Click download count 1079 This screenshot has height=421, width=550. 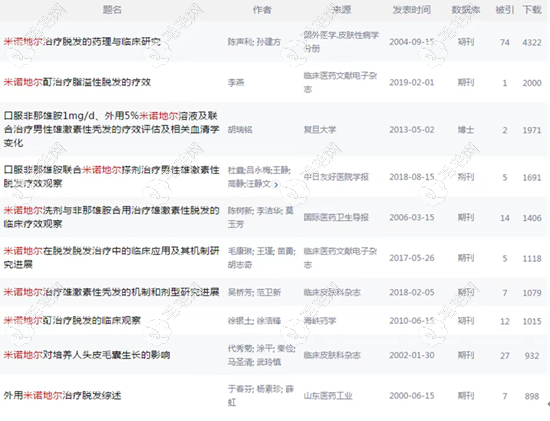coord(532,293)
